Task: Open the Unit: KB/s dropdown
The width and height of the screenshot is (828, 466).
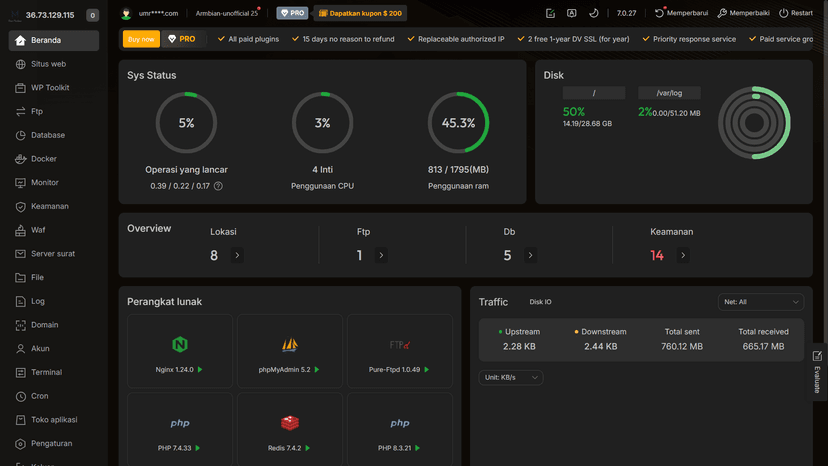Action: (511, 377)
